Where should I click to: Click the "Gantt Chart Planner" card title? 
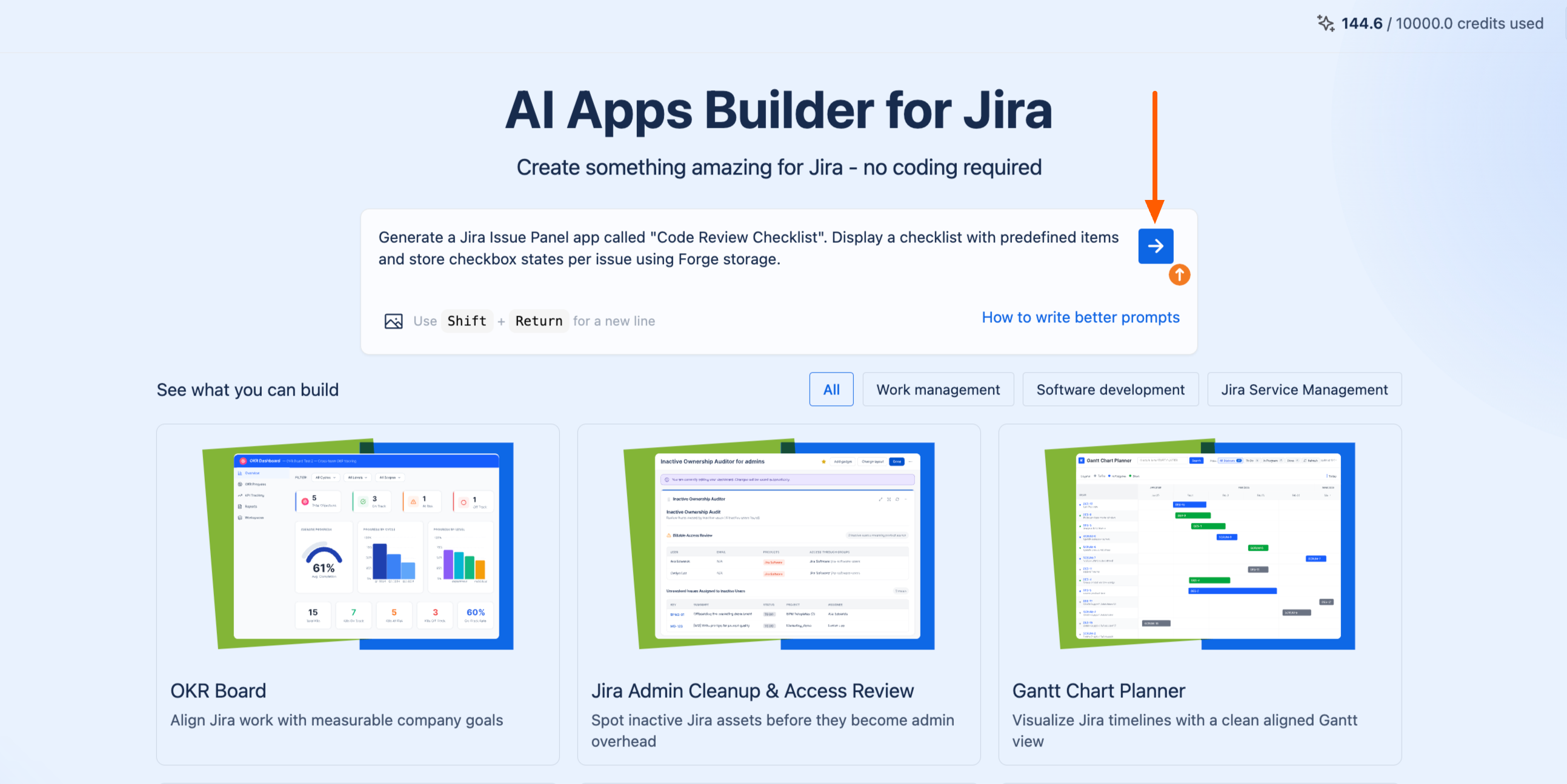coord(1099,690)
